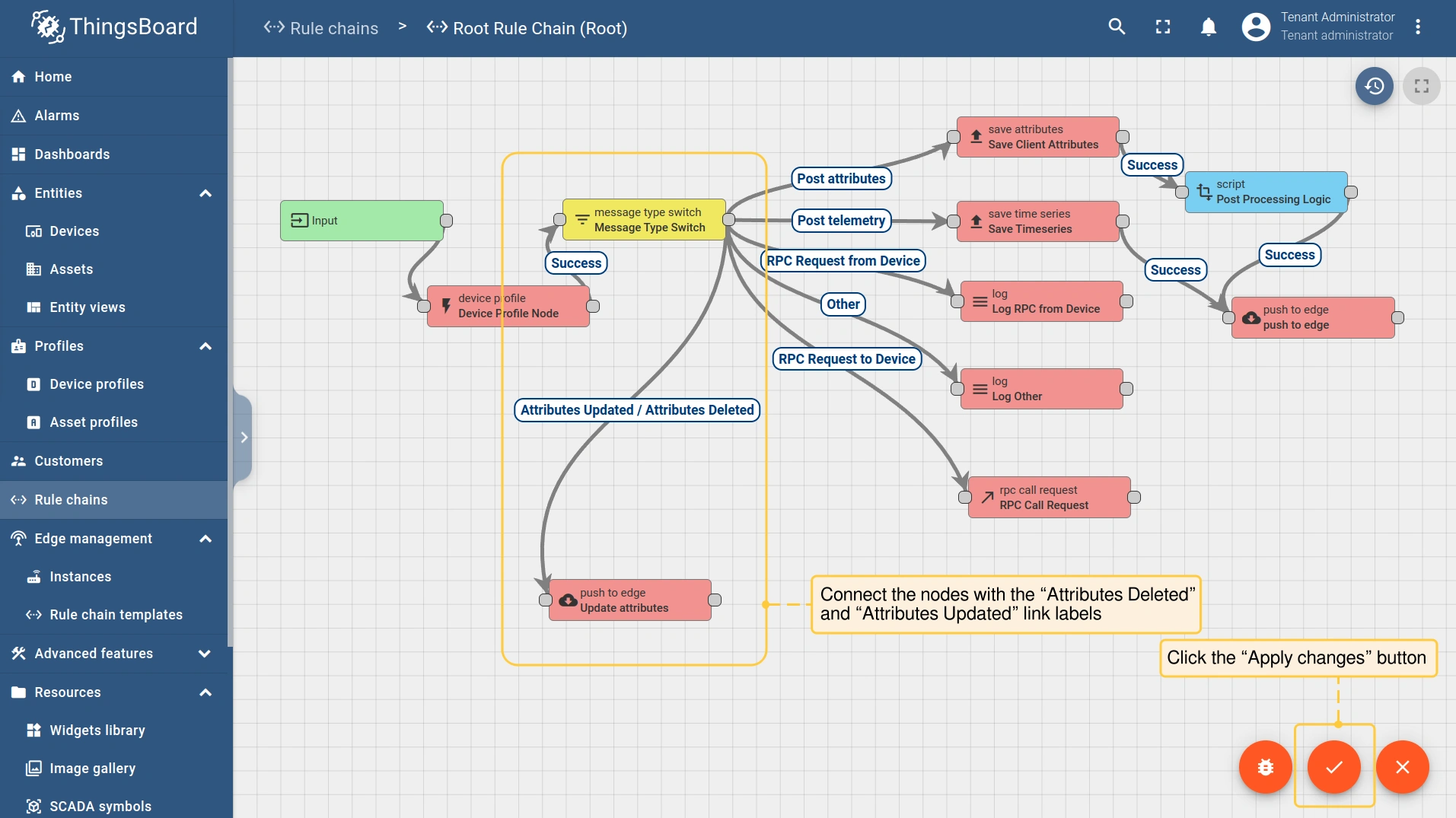Open the Tenant Administrator profile avatar
1456x818 pixels.
[x=1255, y=27]
